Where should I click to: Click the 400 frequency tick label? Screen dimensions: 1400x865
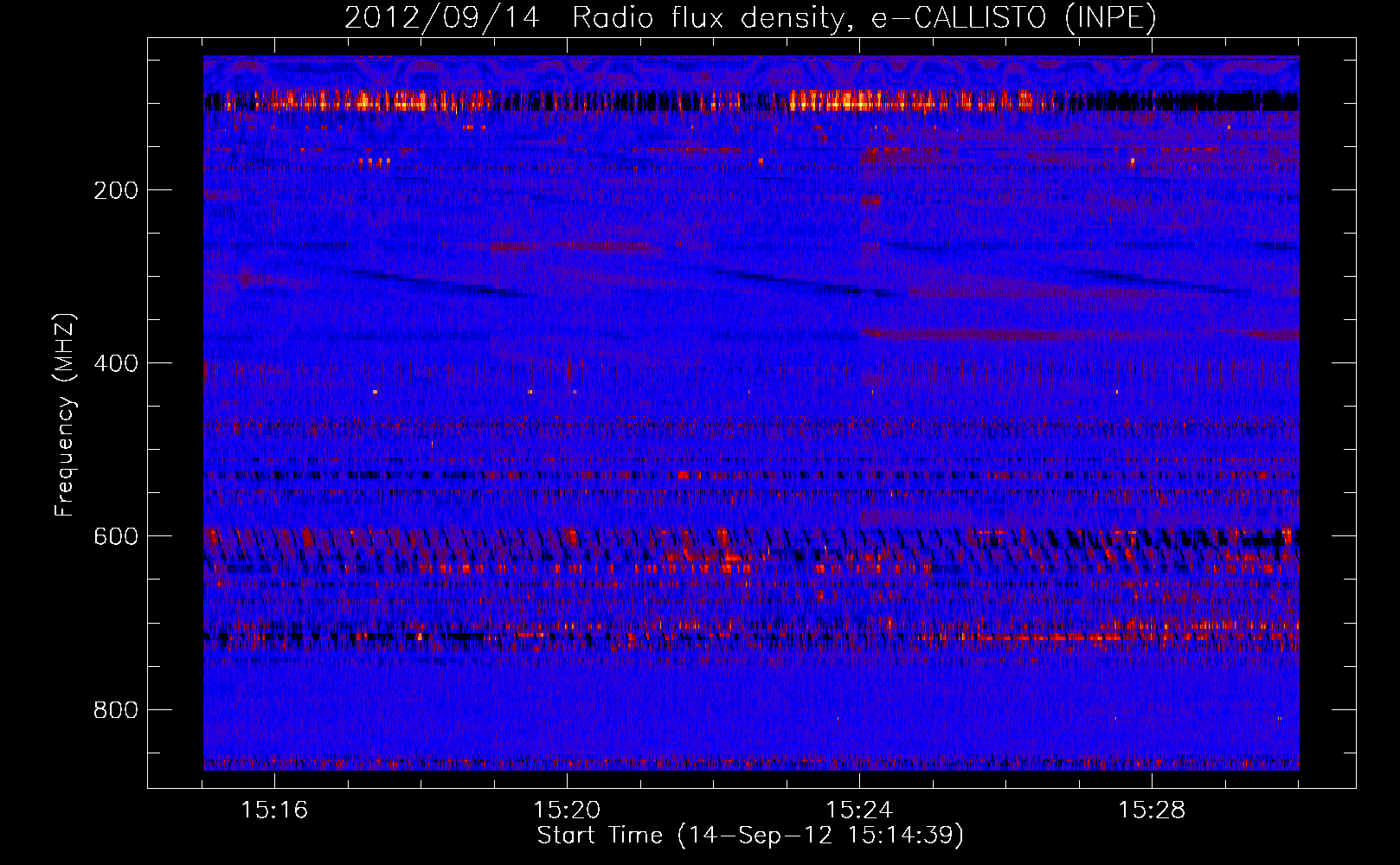click(116, 363)
